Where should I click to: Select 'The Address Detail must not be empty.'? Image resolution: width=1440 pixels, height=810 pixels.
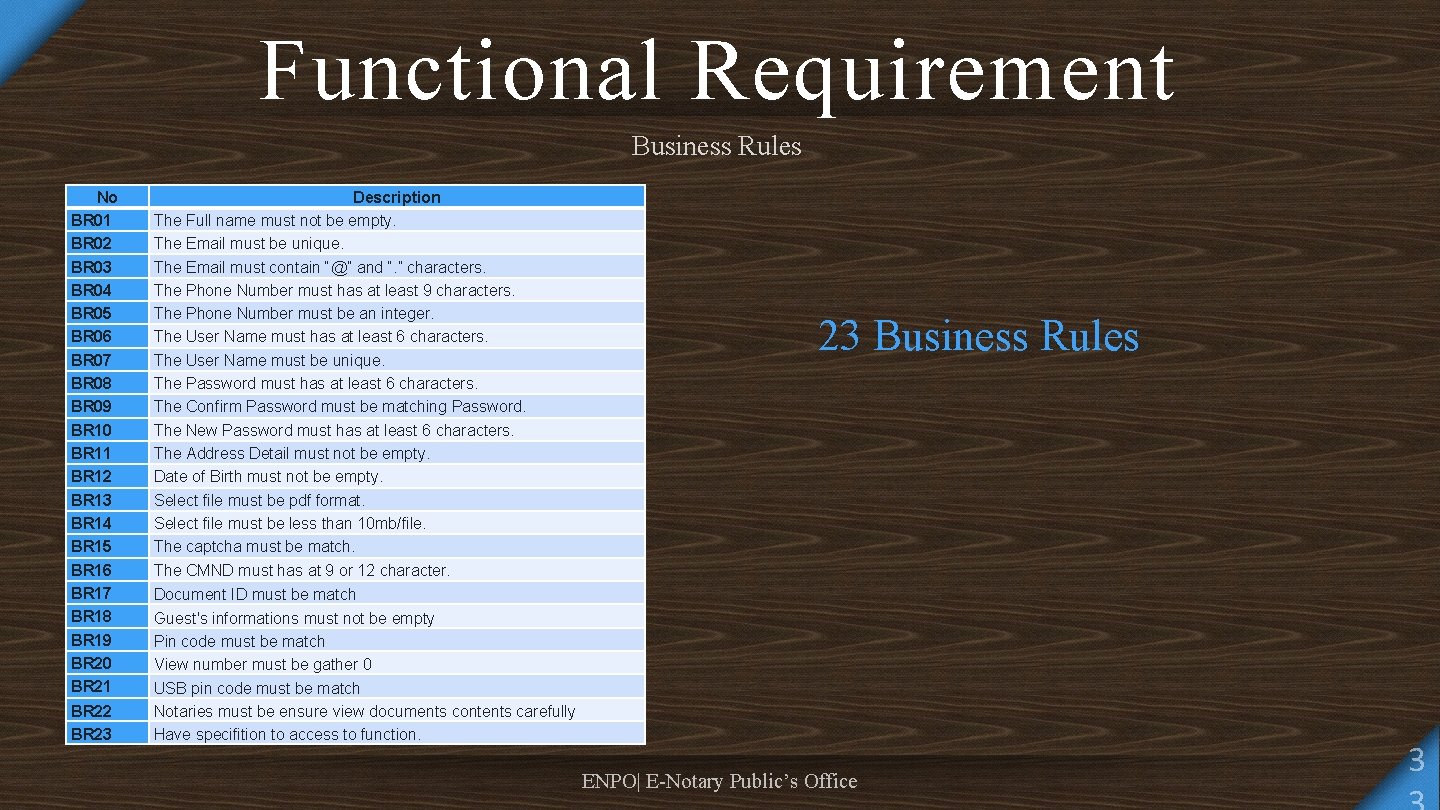point(397,453)
